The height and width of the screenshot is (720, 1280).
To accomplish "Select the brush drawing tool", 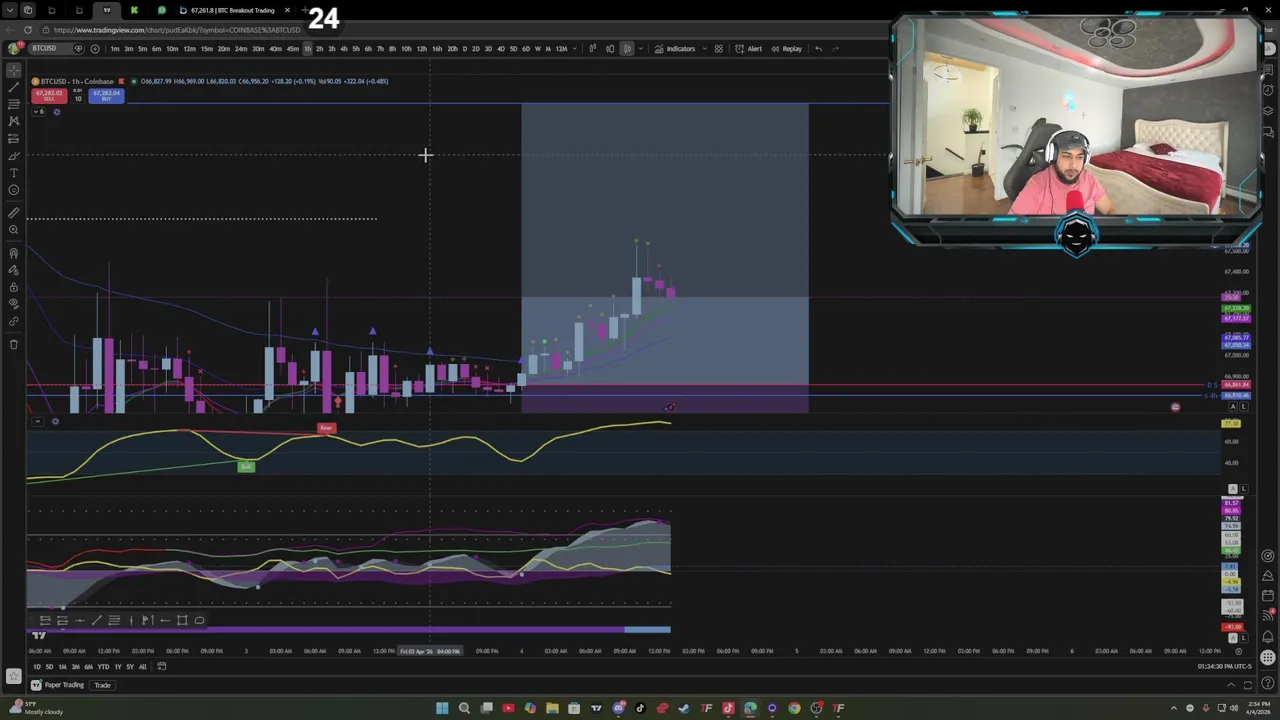I will (13, 155).
